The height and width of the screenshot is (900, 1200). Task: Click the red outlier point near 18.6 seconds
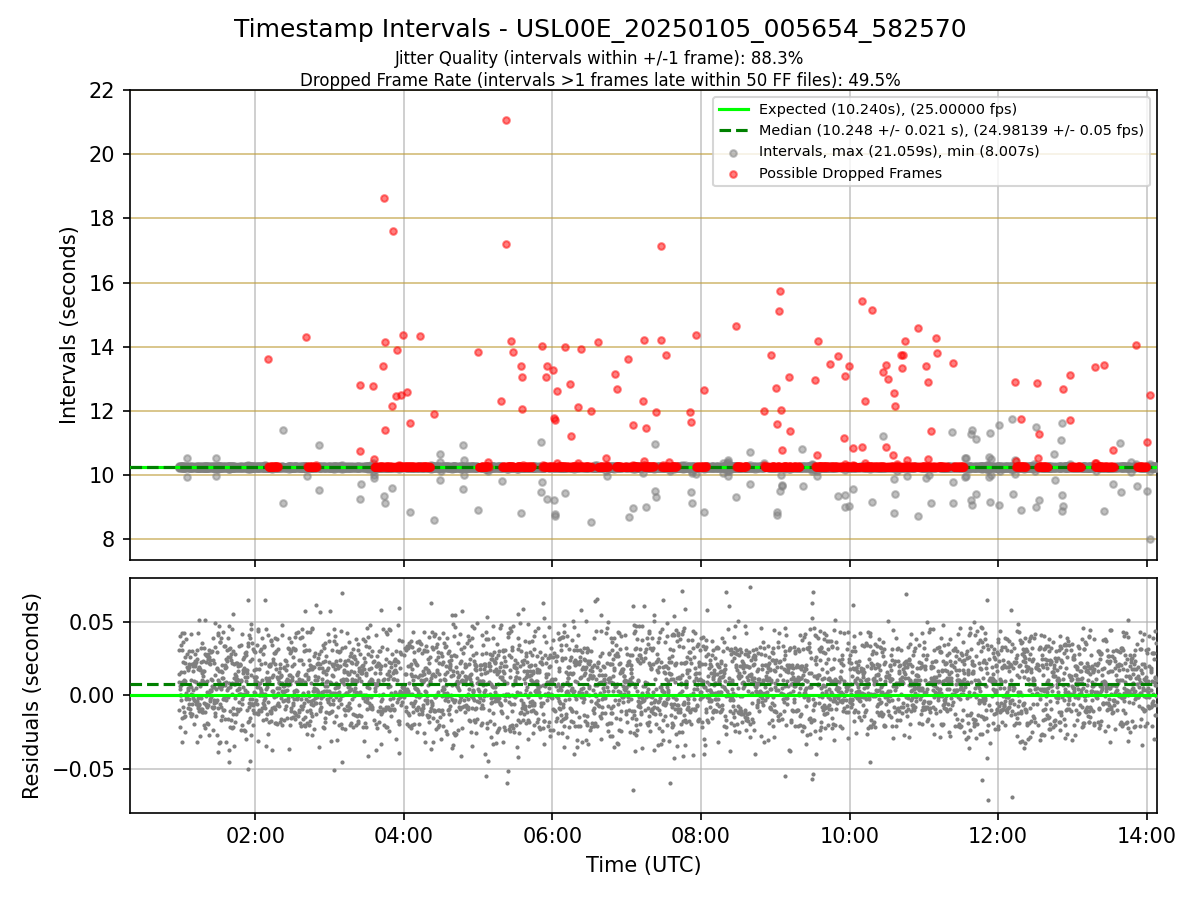pyautogui.click(x=384, y=198)
